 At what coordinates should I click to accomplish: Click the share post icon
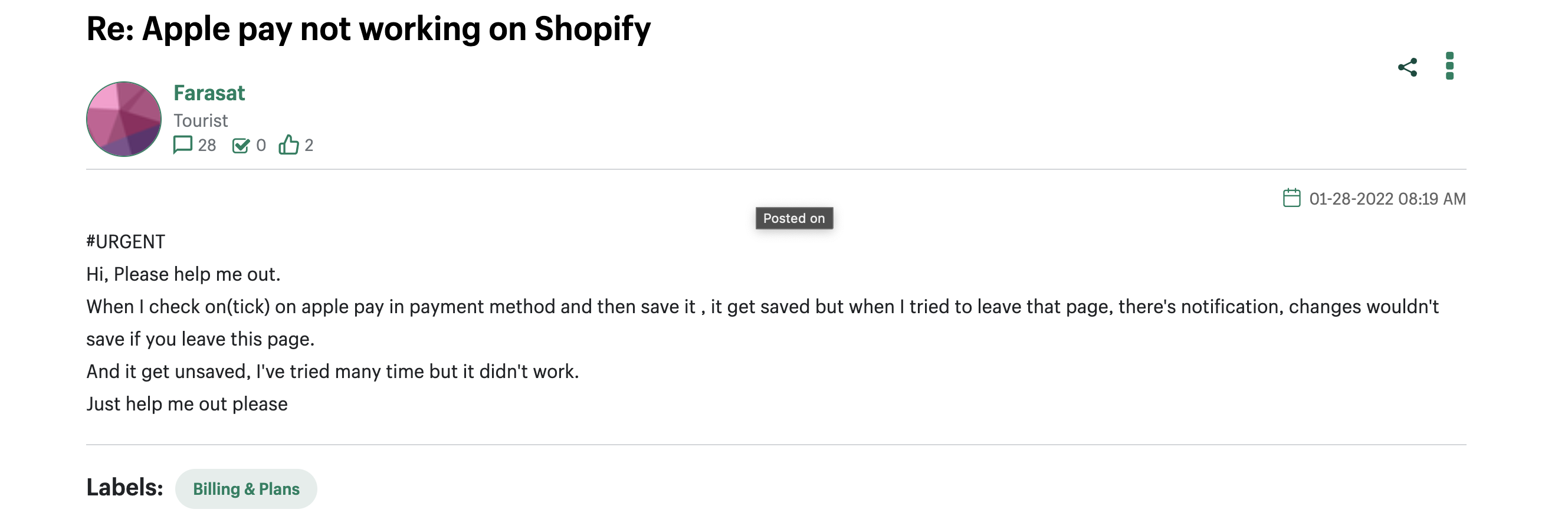pyautogui.click(x=1407, y=67)
